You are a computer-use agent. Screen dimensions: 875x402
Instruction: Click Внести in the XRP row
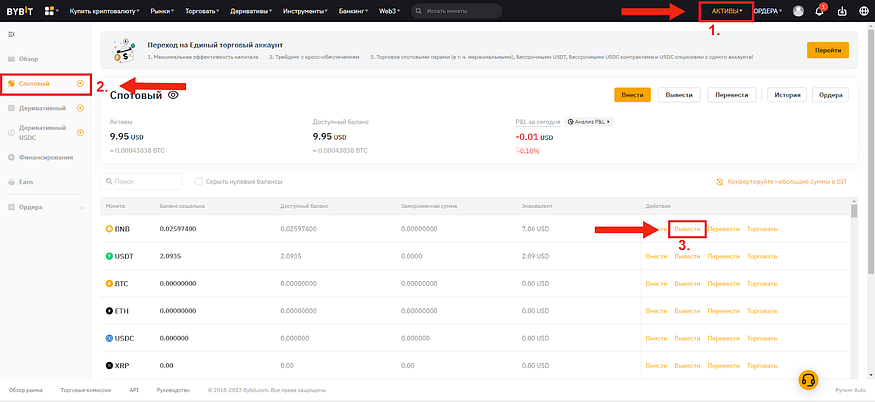coord(656,366)
